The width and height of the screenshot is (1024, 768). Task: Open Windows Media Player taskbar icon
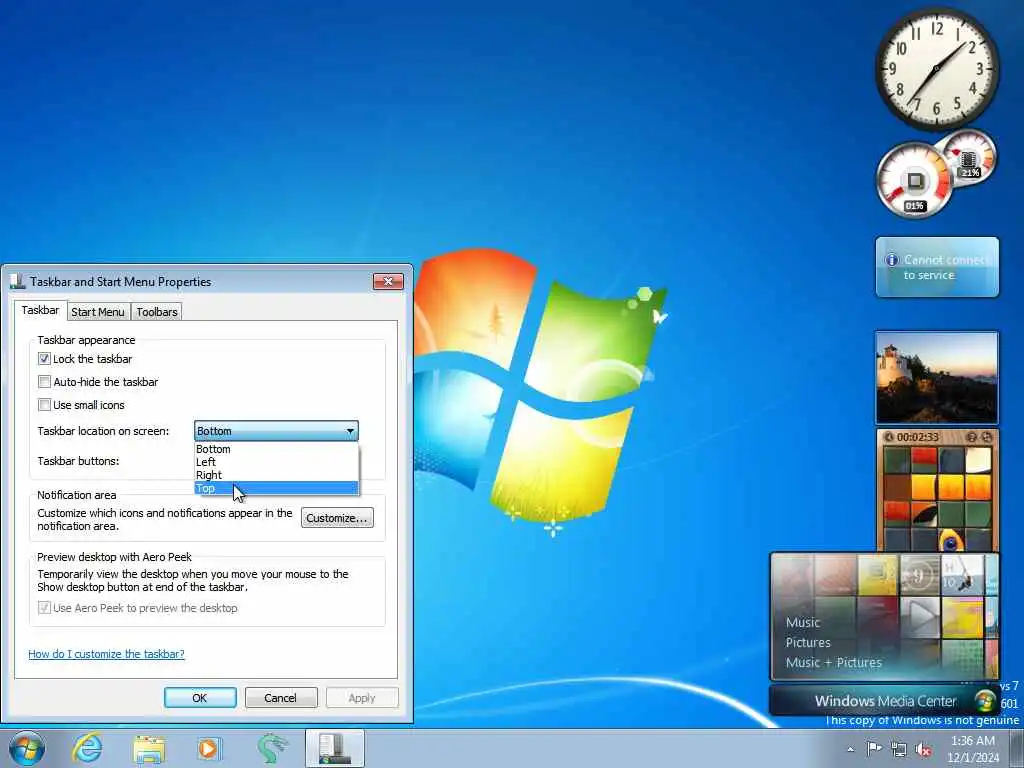pos(209,748)
